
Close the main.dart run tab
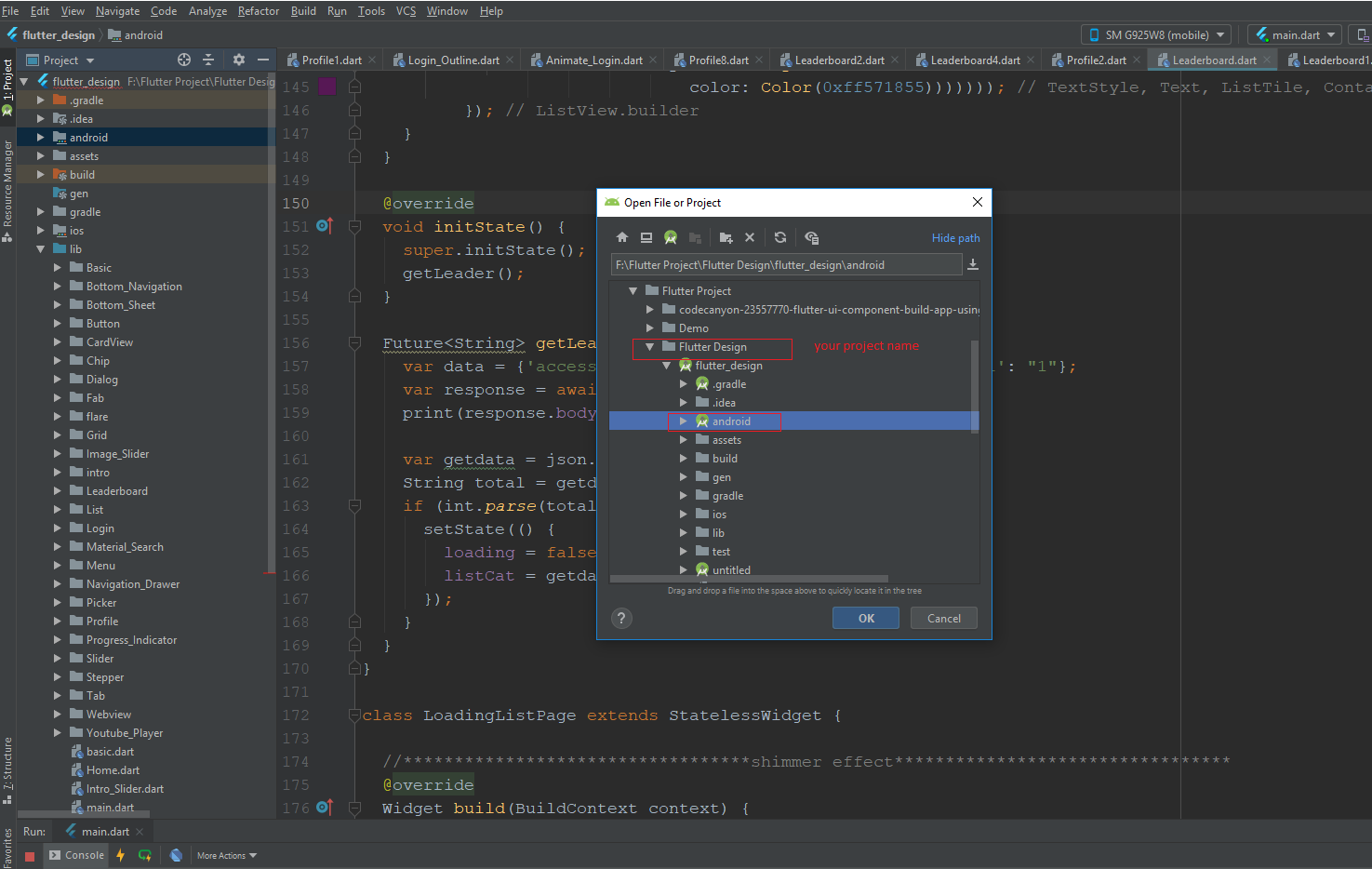[x=140, y=832]
